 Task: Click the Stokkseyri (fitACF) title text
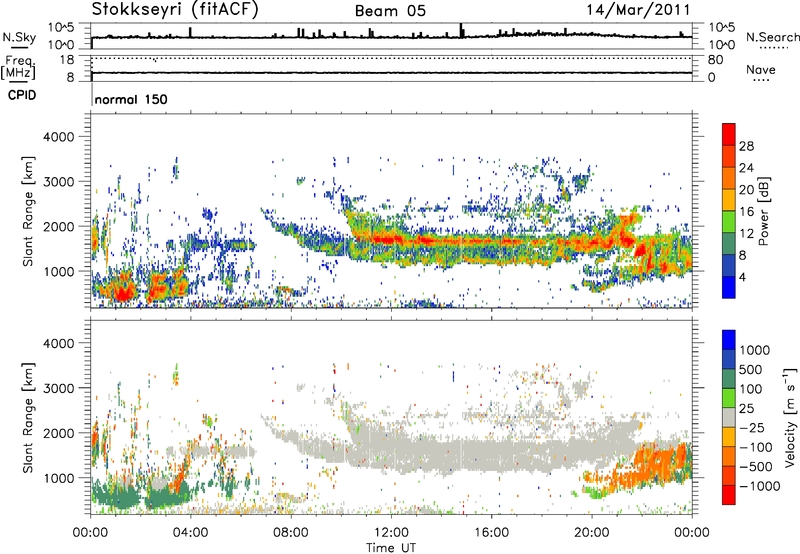[x=175, y=10]
